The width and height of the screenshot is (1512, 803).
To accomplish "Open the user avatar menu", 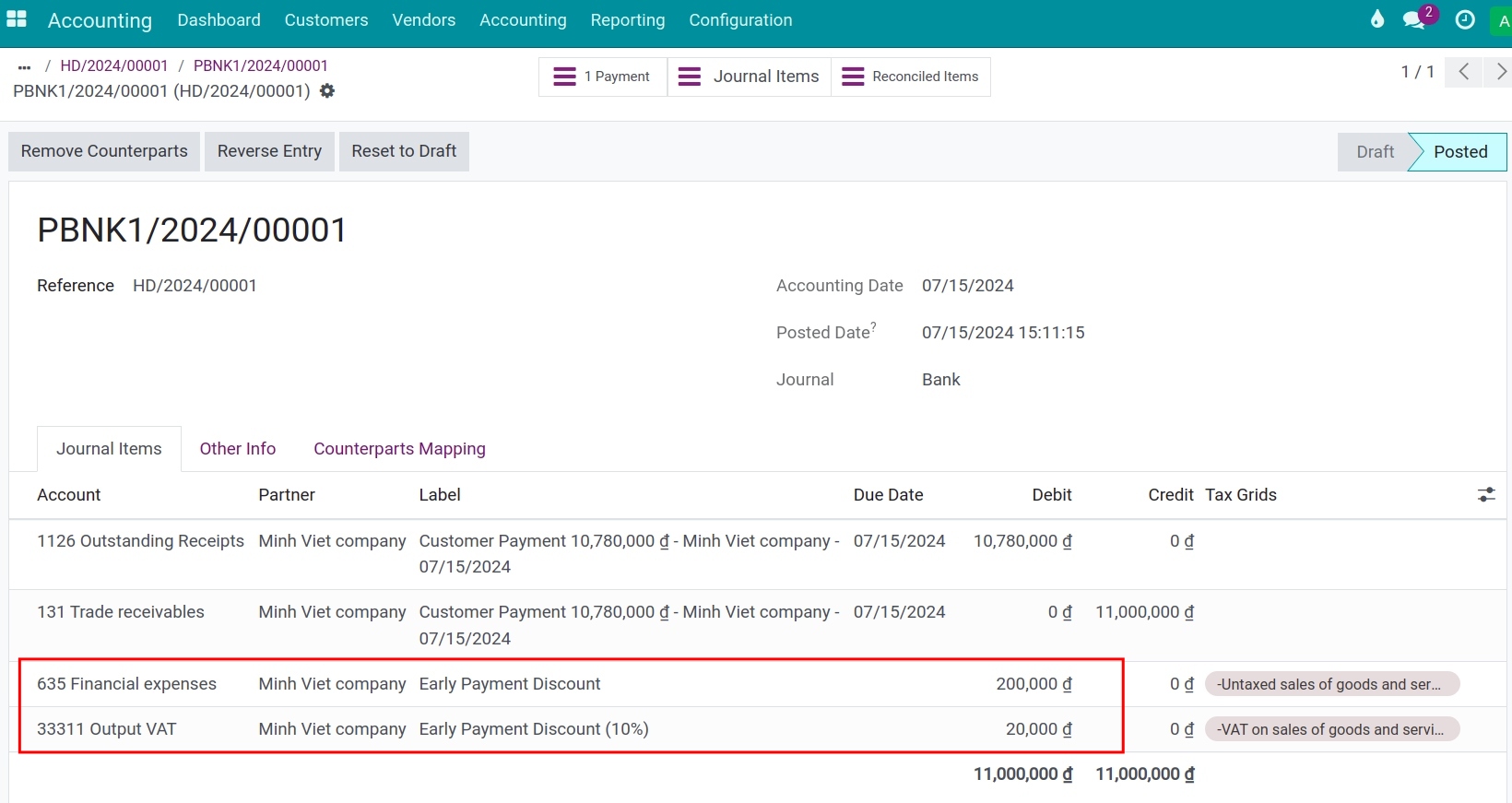I will coord(1503,20).
